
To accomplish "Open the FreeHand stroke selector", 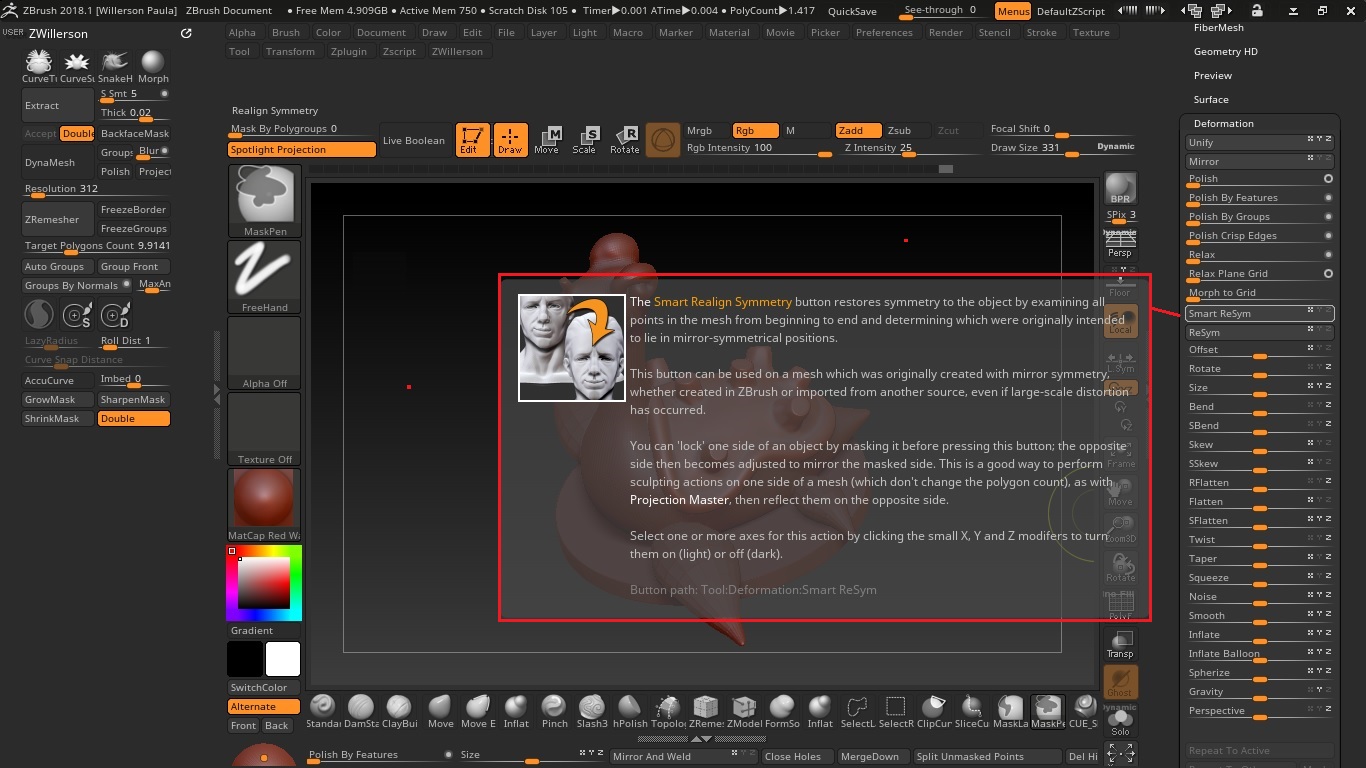I will [265, 277].
